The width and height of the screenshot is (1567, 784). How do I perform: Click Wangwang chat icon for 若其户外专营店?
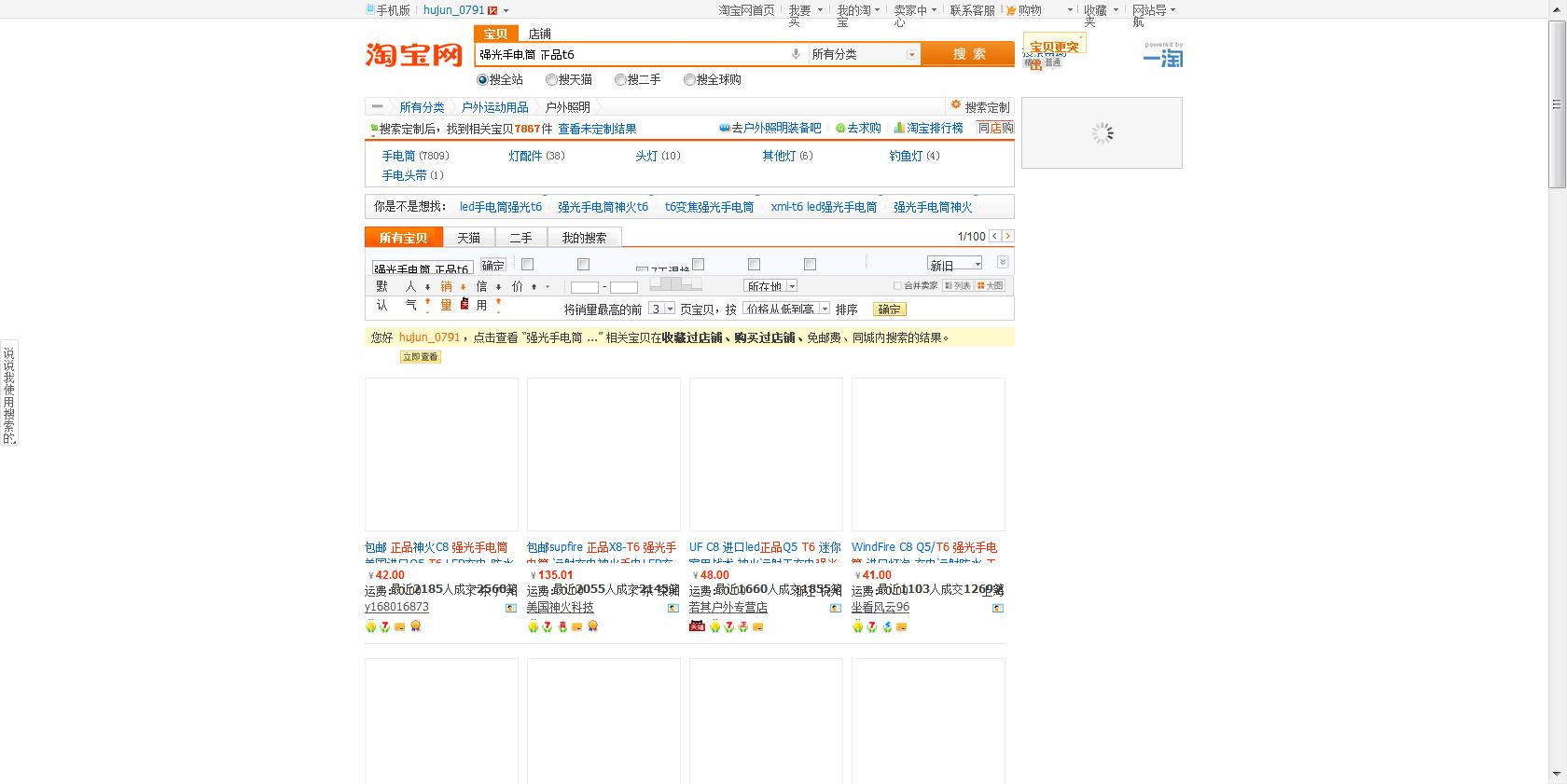coord(836,608)
